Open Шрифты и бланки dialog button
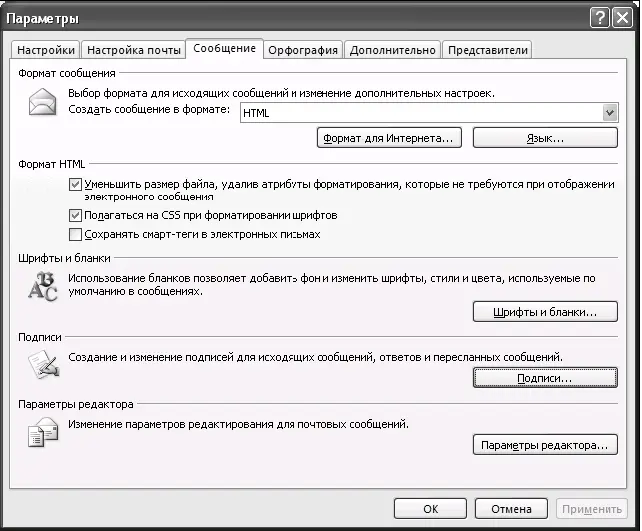 (x=545, y=312)
